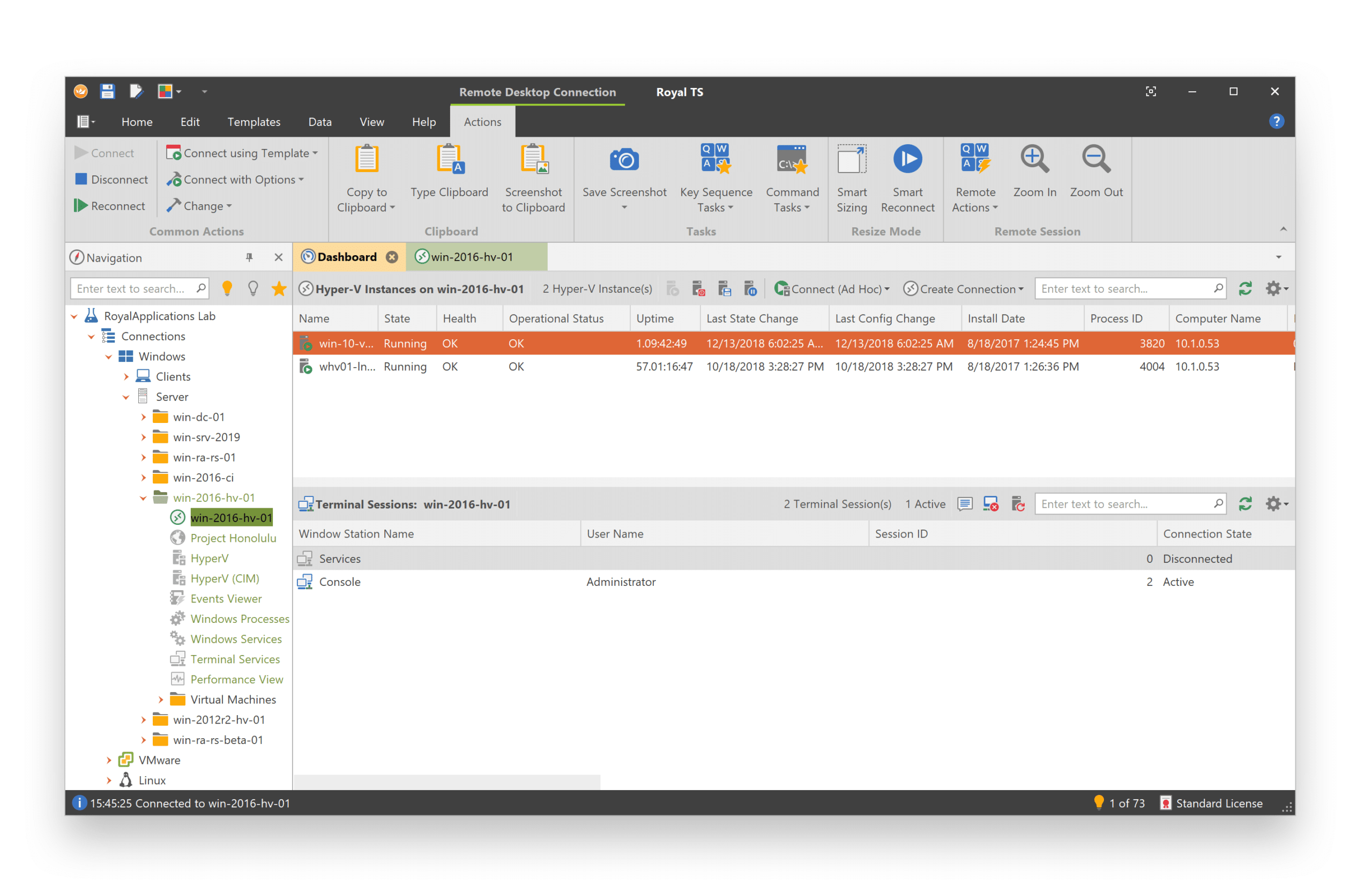
Task: Select the Actions ribbon tab
Action: tap(484, 121)
